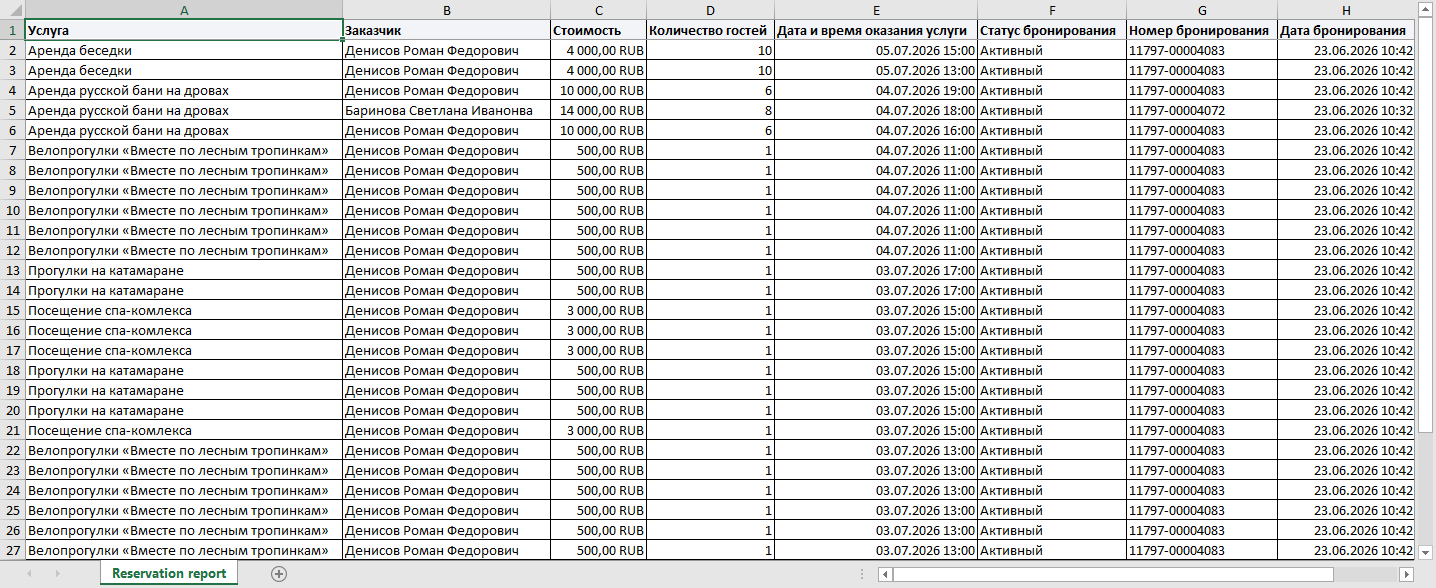Select row 21 header
The width and height of the screenshot is (1436, 588).
[12, 430]
